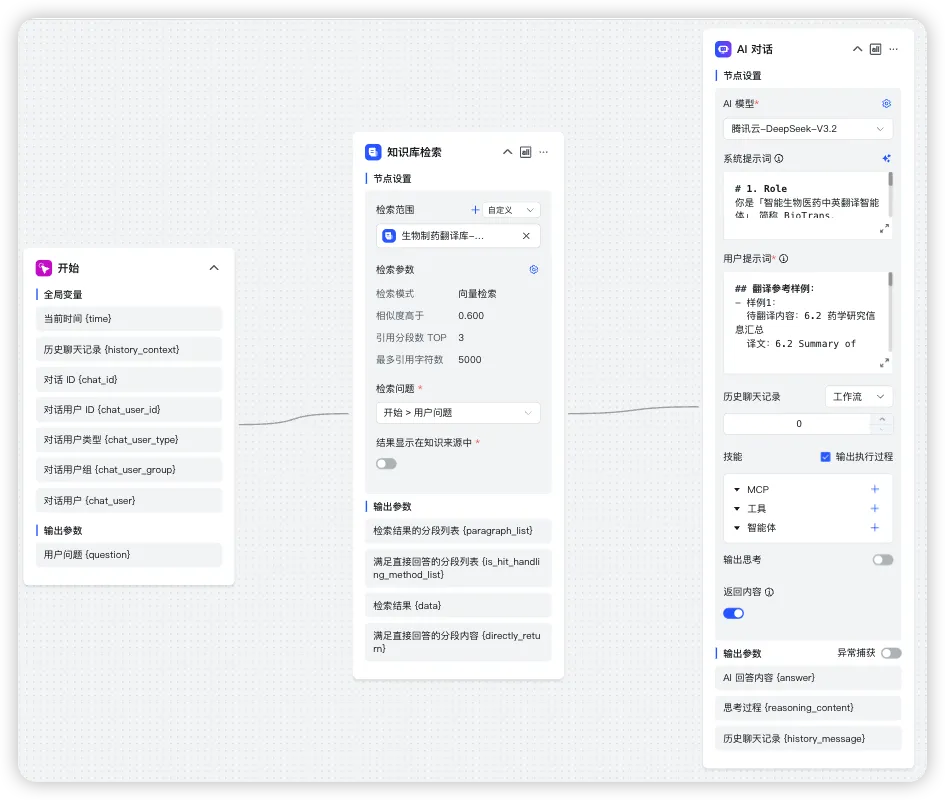
Task: Click AI 回答内容 {answer} output
Action: (808, 678)
